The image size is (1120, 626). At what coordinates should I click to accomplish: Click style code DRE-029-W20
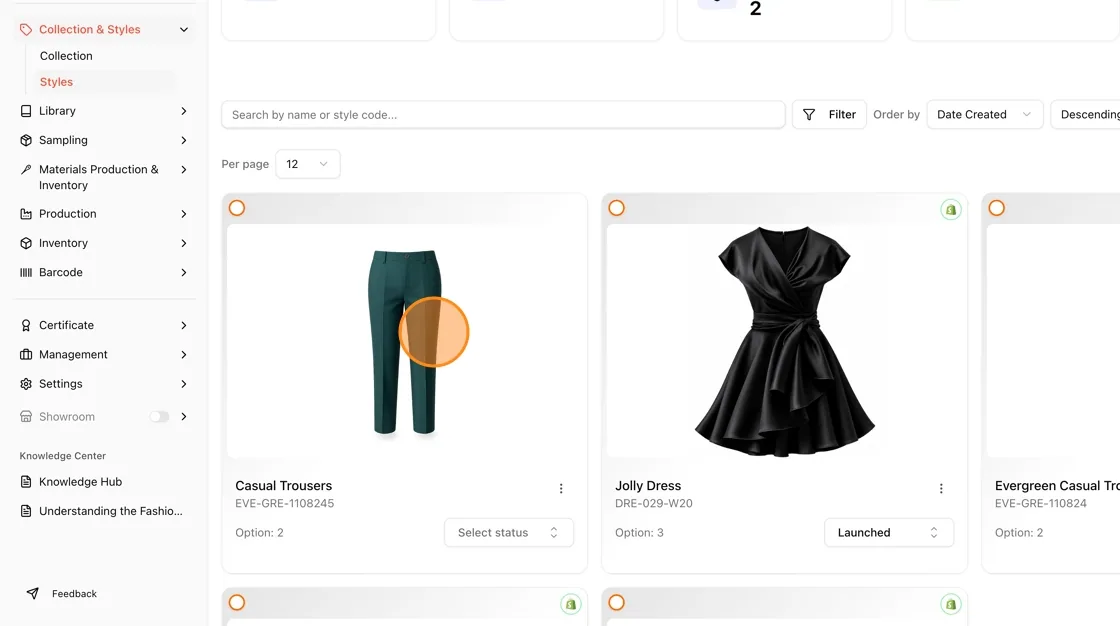click(x=654, y=503)
